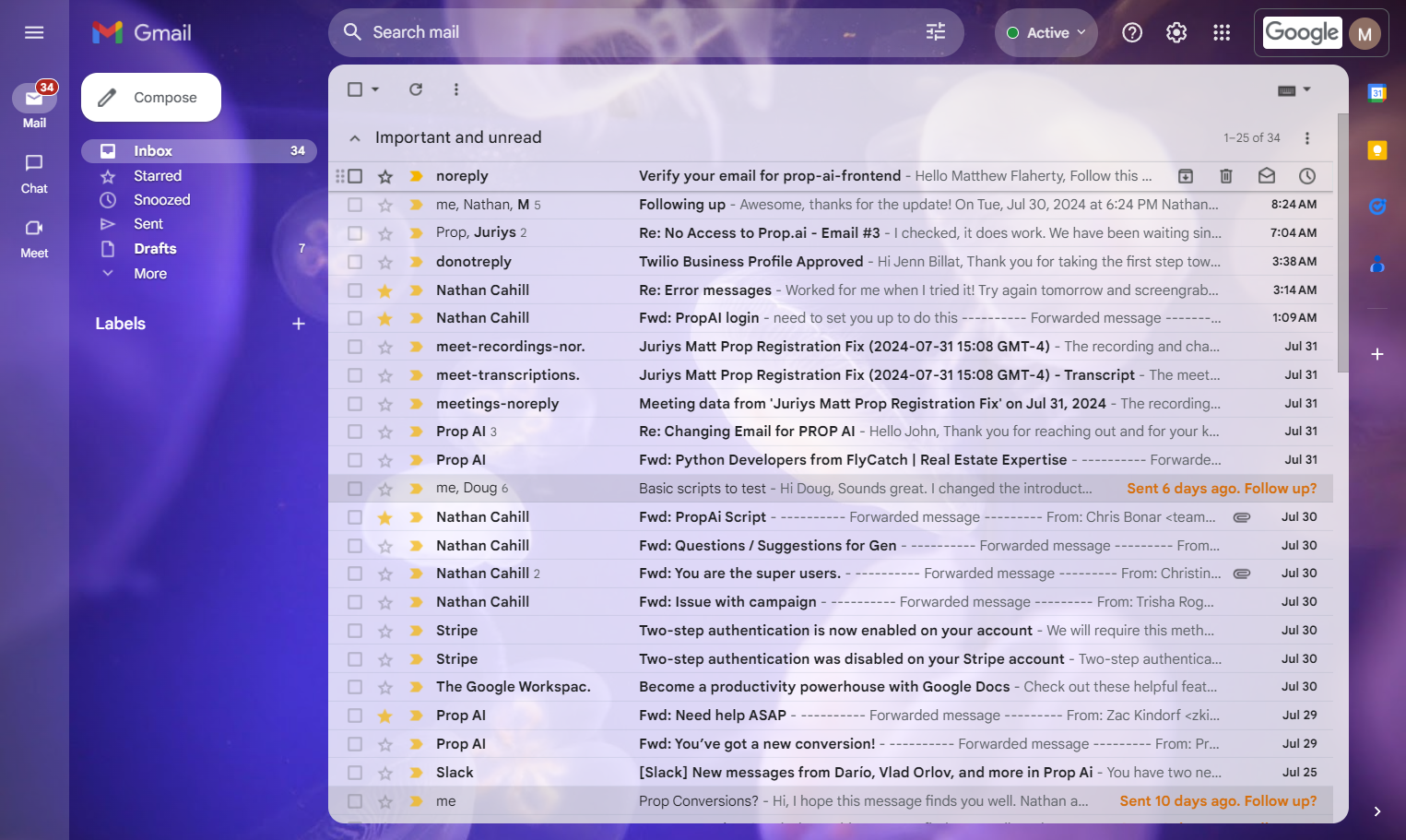1406x840 pixels.
Task: Open the Google account avatar M
Action: [1365, 34]
